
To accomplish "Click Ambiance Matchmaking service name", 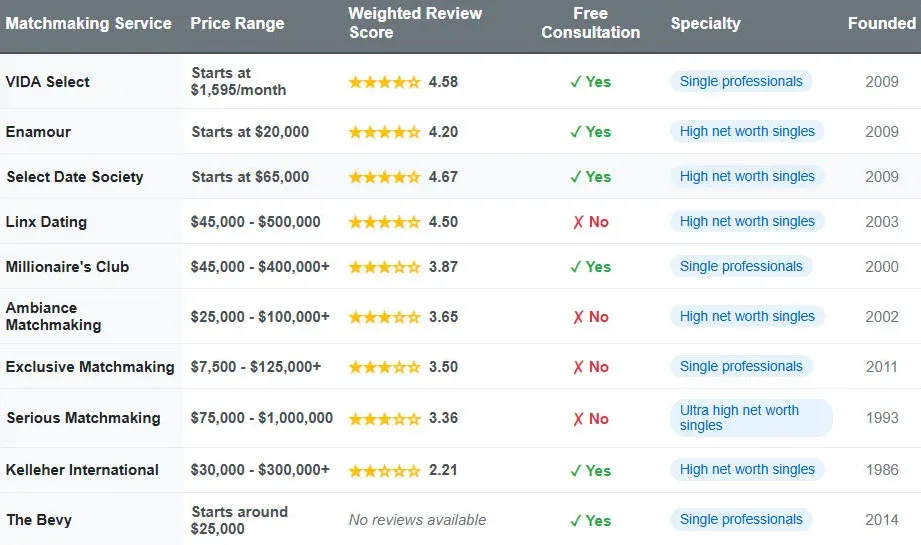I will [x=53, y=316].
